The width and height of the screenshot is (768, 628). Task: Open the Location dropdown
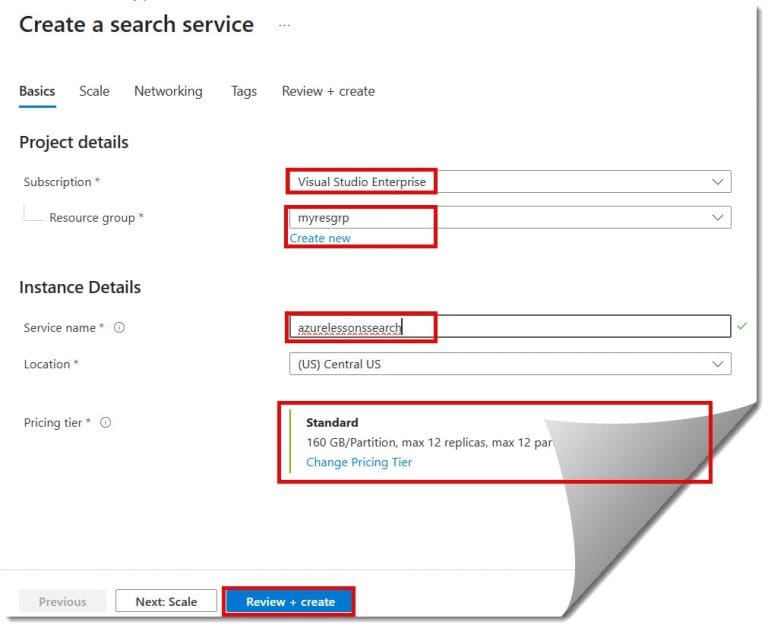[510, 364]
